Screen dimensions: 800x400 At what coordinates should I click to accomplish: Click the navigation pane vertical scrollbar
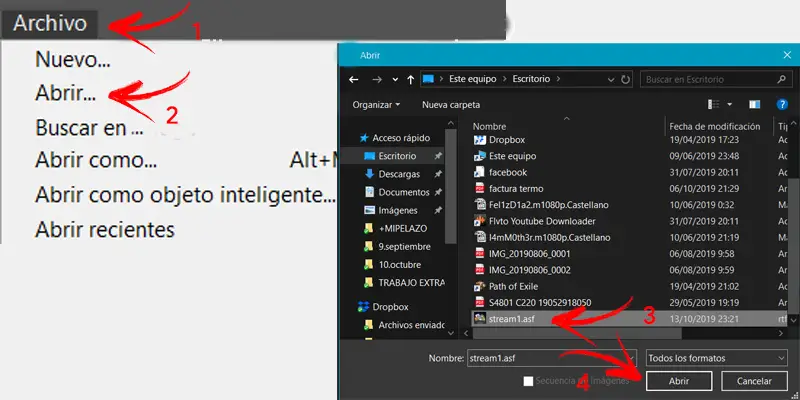451,186
